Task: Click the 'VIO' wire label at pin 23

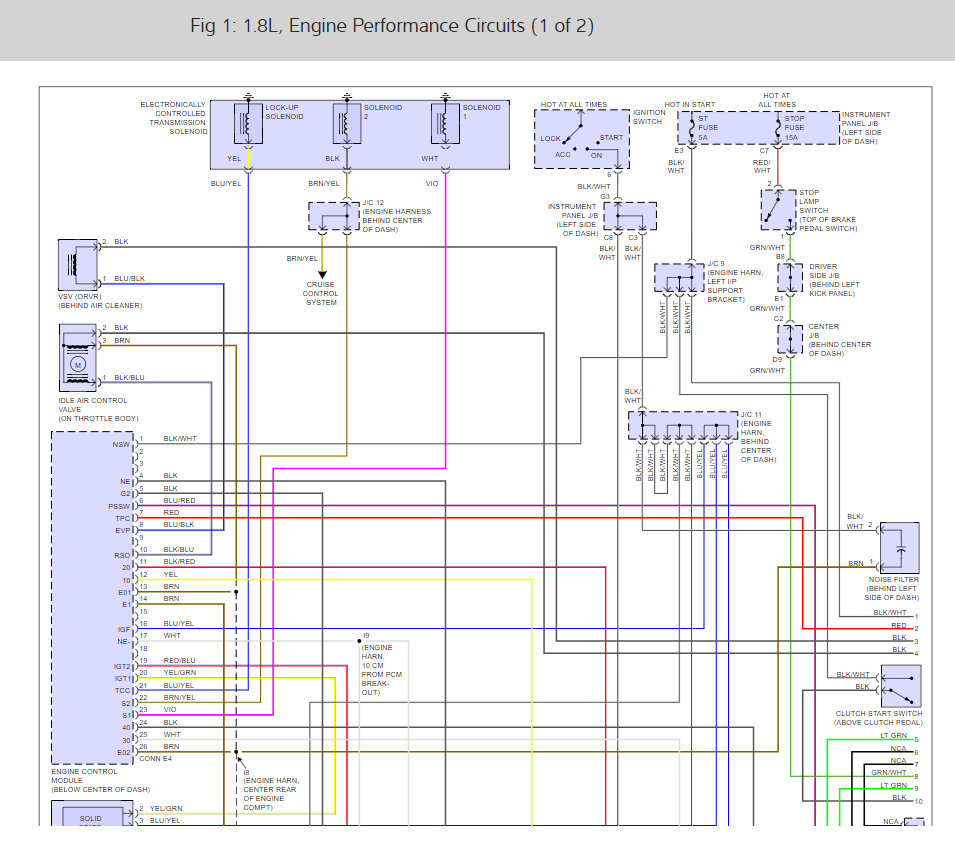Action: point(170,710)
